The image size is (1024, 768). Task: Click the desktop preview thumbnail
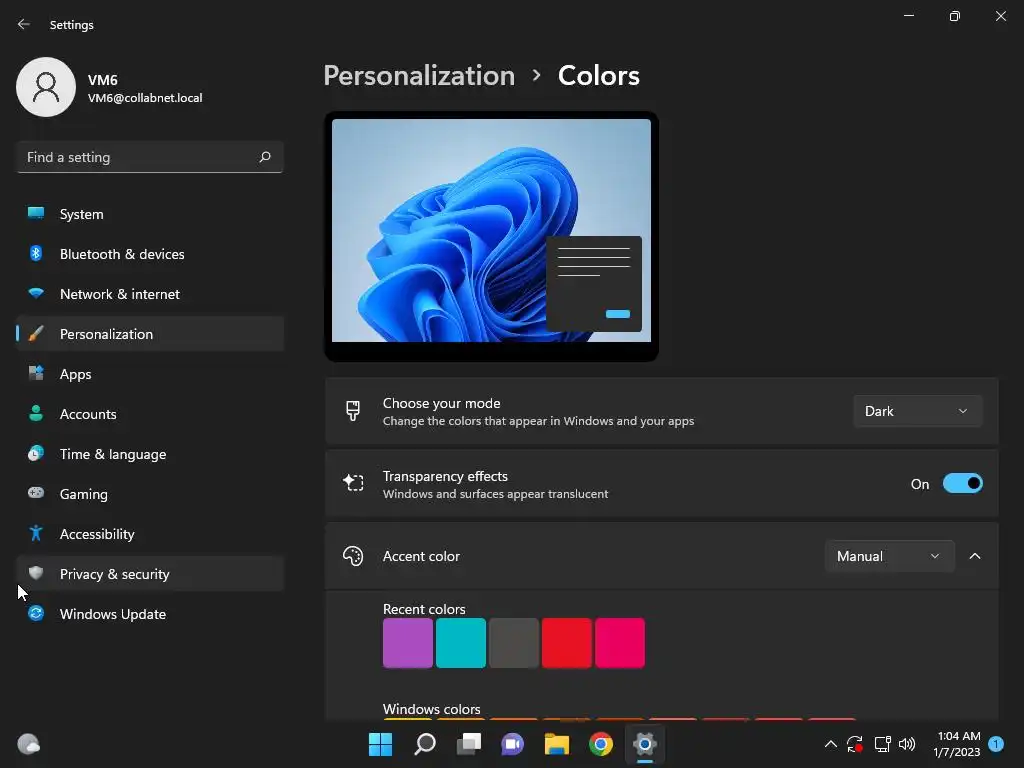pyautogui.click(x=491, y=236)
